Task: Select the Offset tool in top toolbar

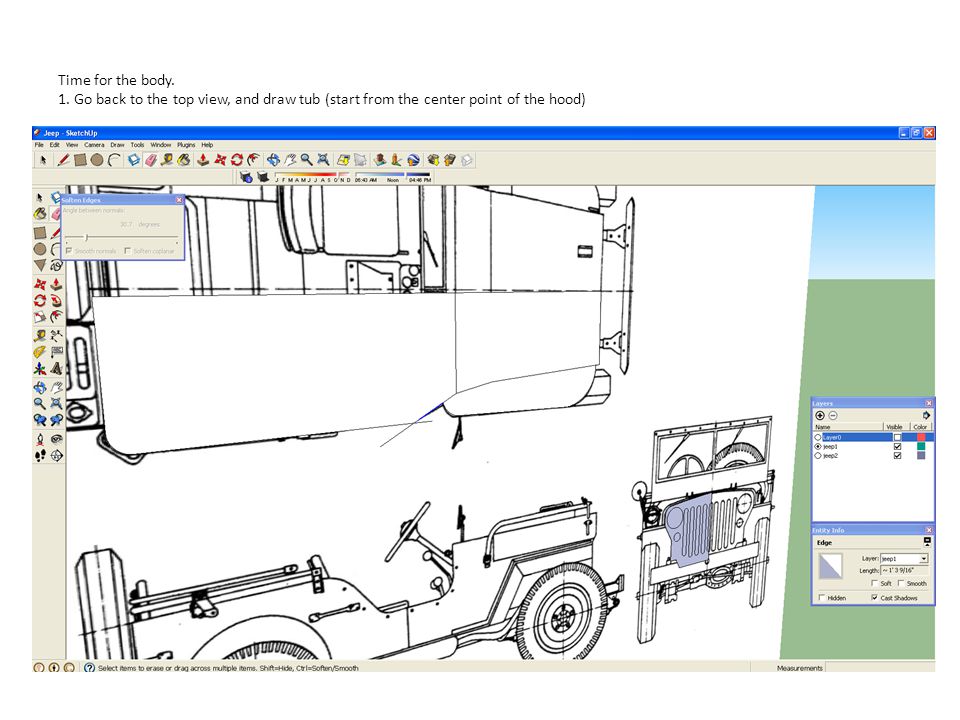Action: pos(253,160)
